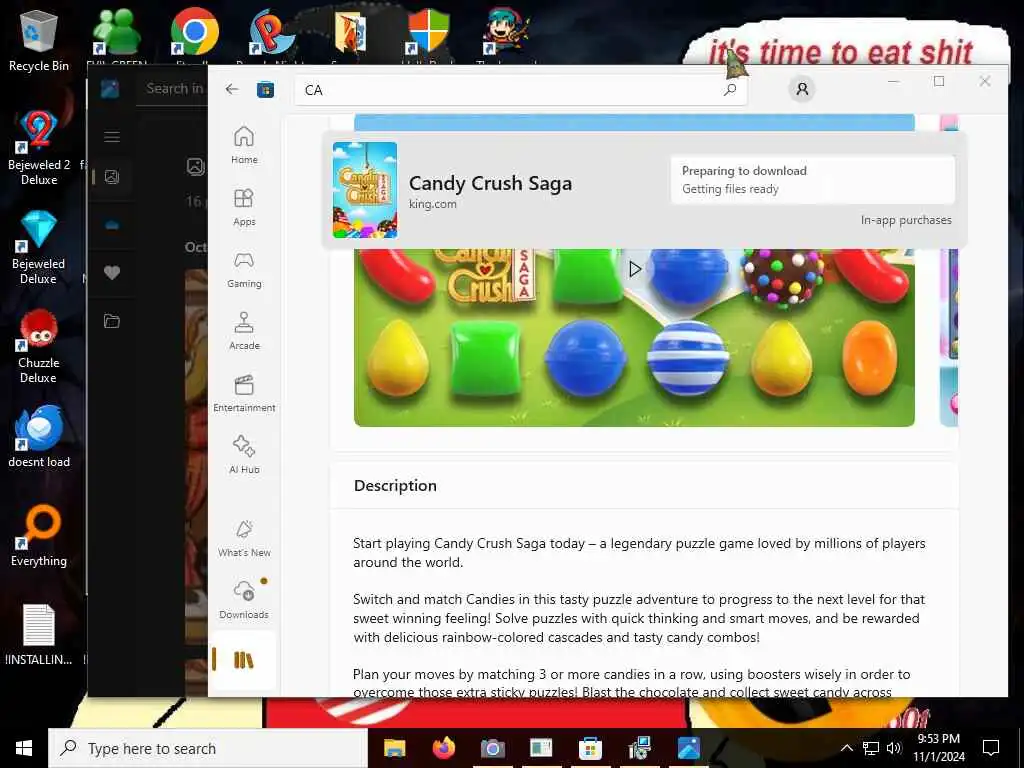1024x768 pixels.
Task: Click the Candy Crush screenshot banner
Action: (634, 338)
